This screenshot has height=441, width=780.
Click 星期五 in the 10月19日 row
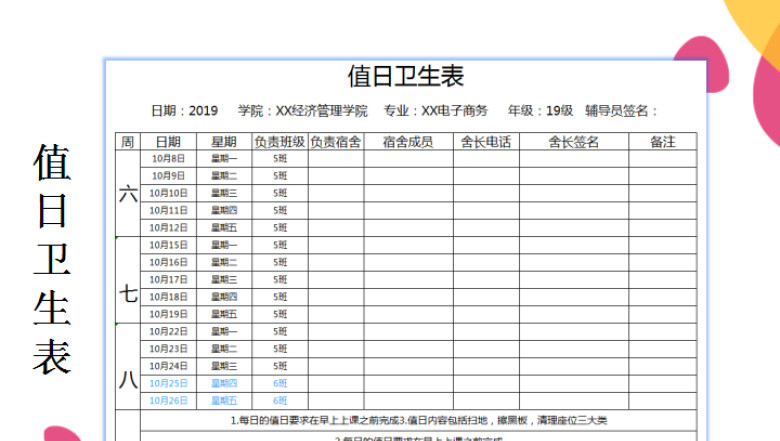pos(224,314)
